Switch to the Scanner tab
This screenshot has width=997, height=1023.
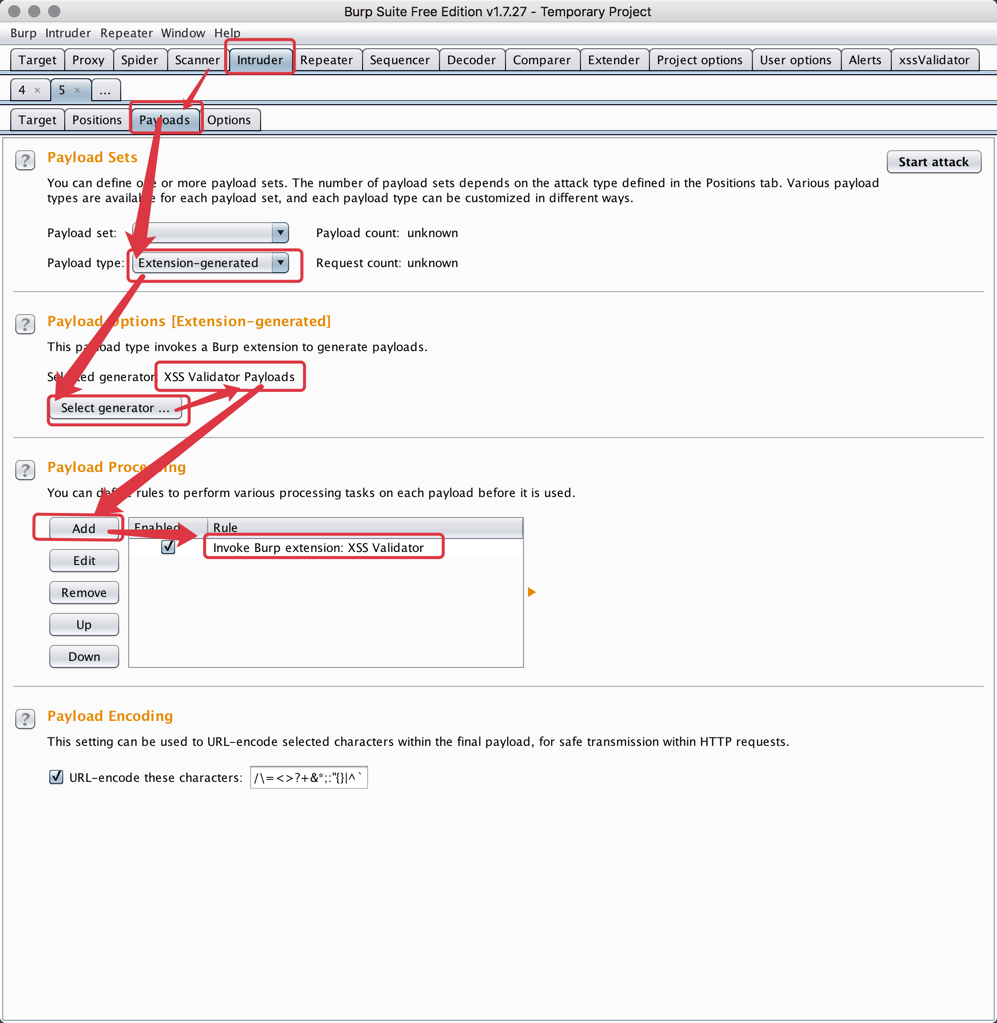[197, 60]
